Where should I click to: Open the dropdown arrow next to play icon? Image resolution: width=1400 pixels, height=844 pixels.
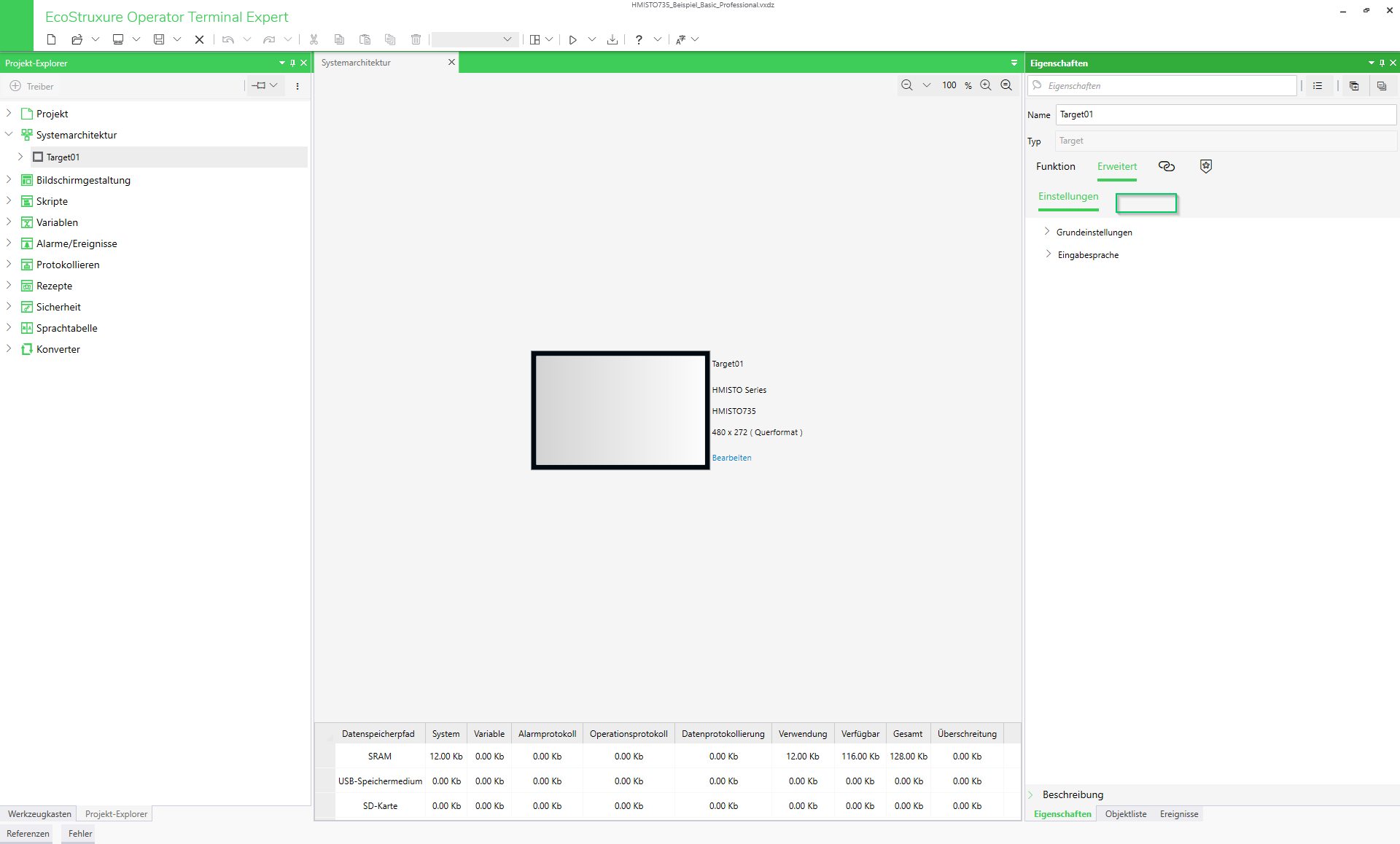point(592,39)
